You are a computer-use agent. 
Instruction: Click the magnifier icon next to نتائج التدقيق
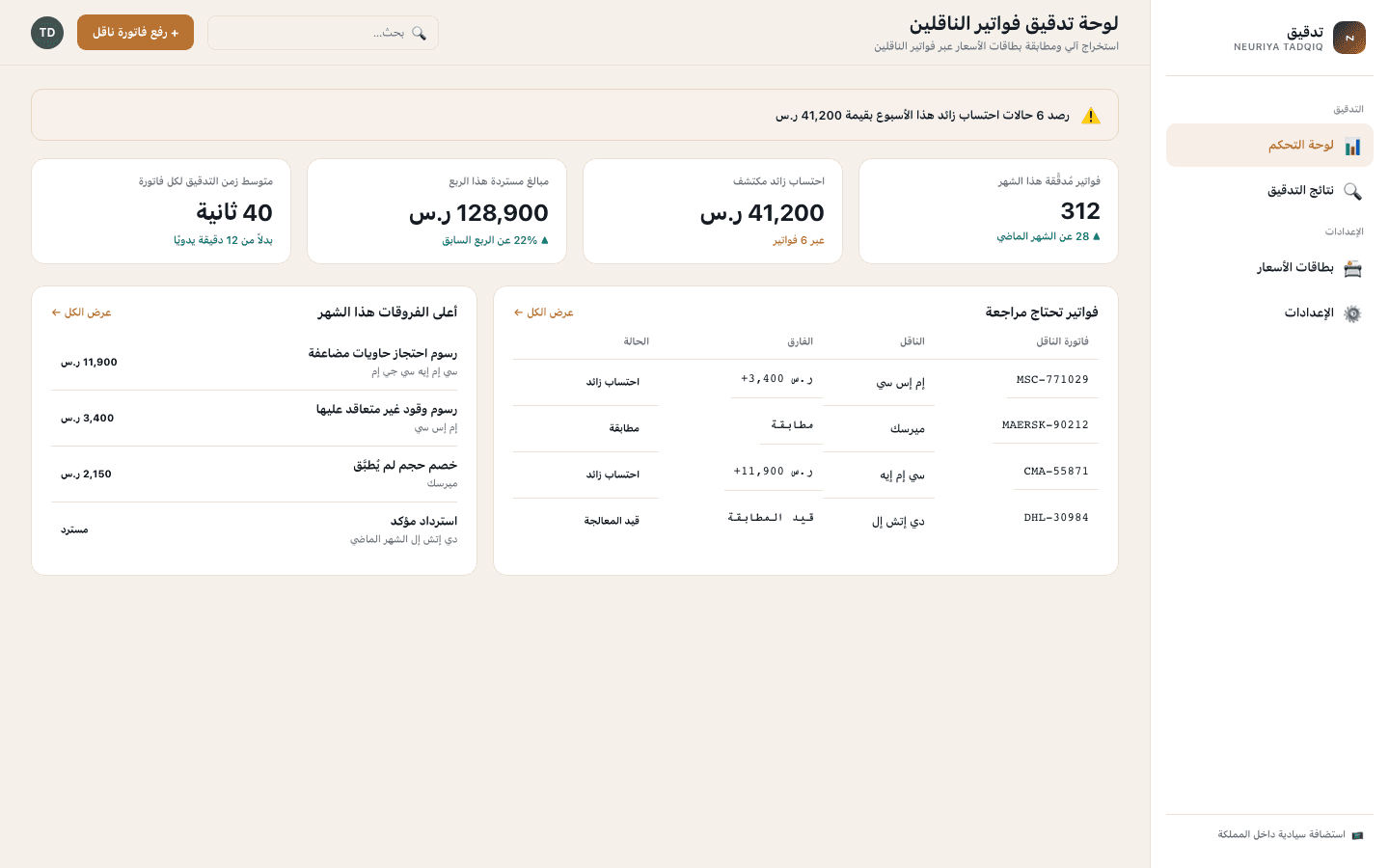1352,191
